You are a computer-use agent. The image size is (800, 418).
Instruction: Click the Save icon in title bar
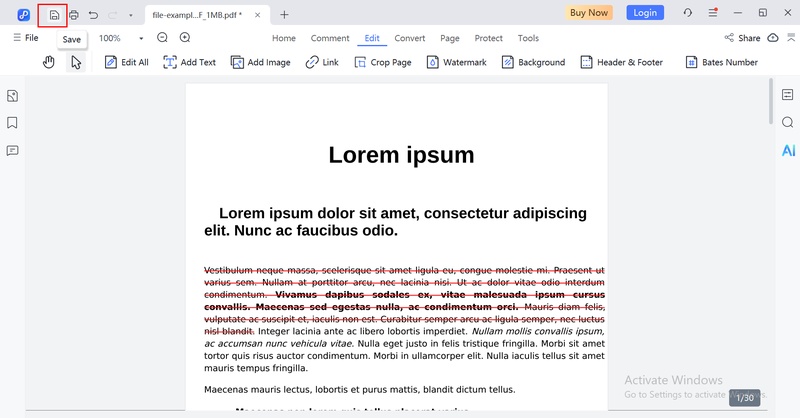pos(54,15)
